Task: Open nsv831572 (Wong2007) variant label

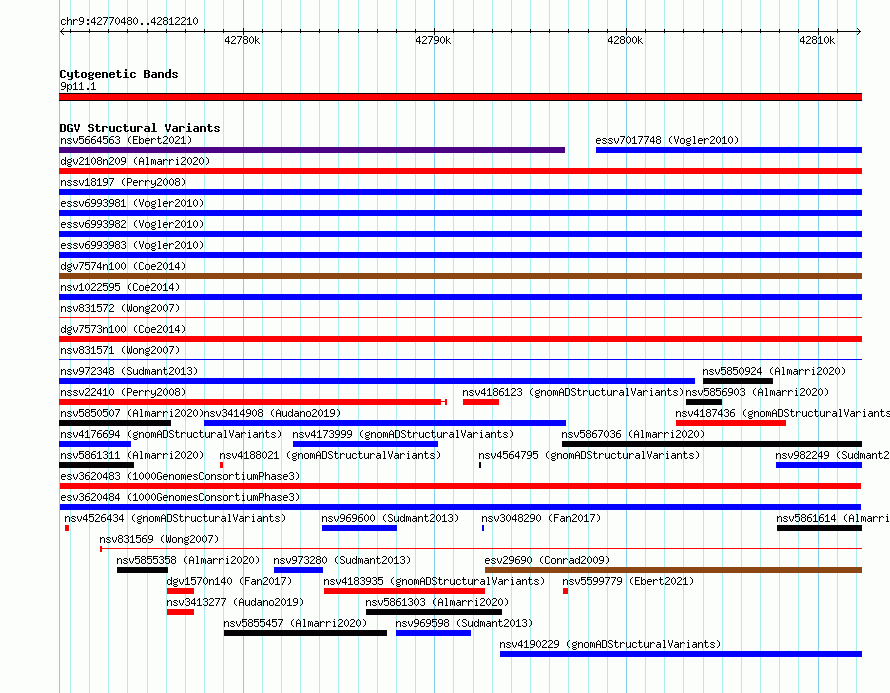Action: coord(120,308)
